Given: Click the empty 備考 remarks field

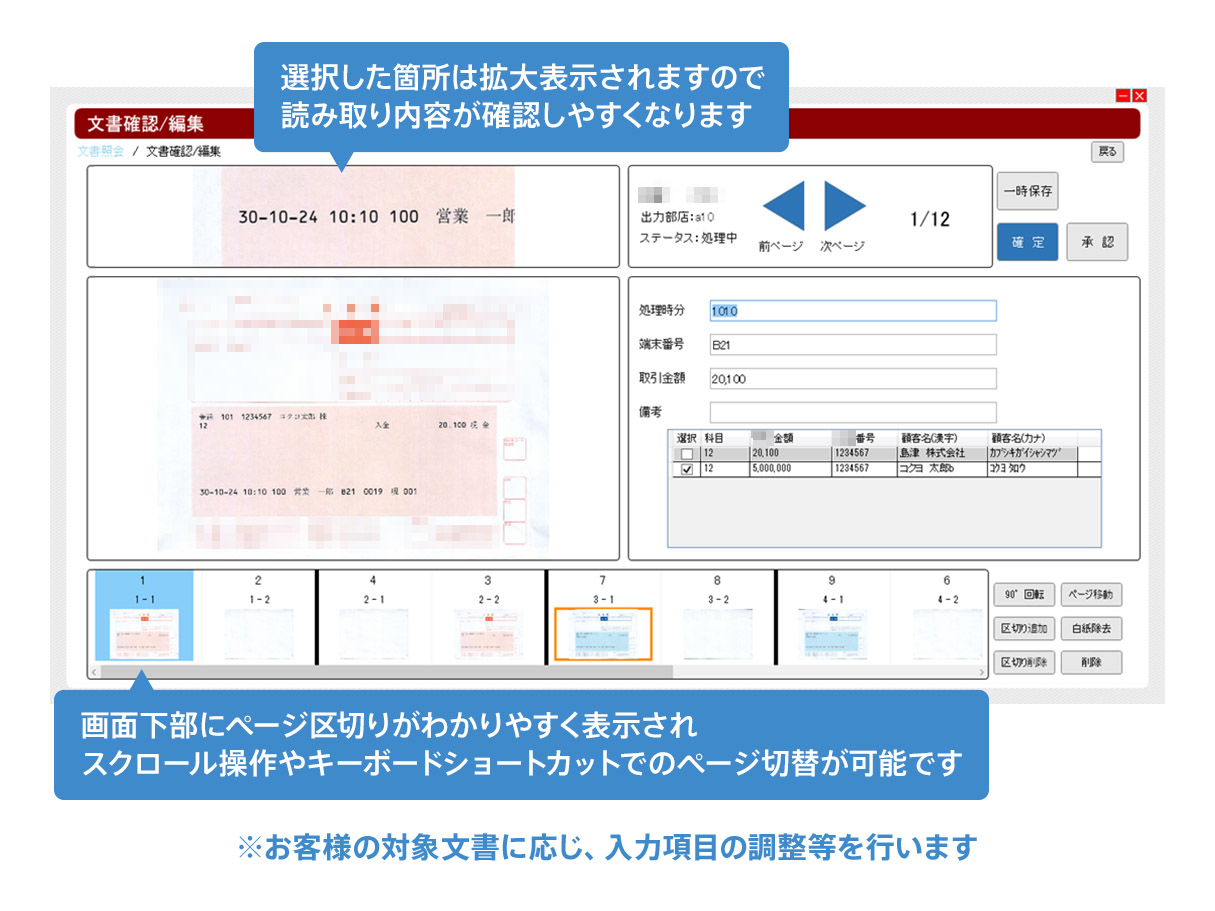Looking at the screenshot, I should pos(852,412).
